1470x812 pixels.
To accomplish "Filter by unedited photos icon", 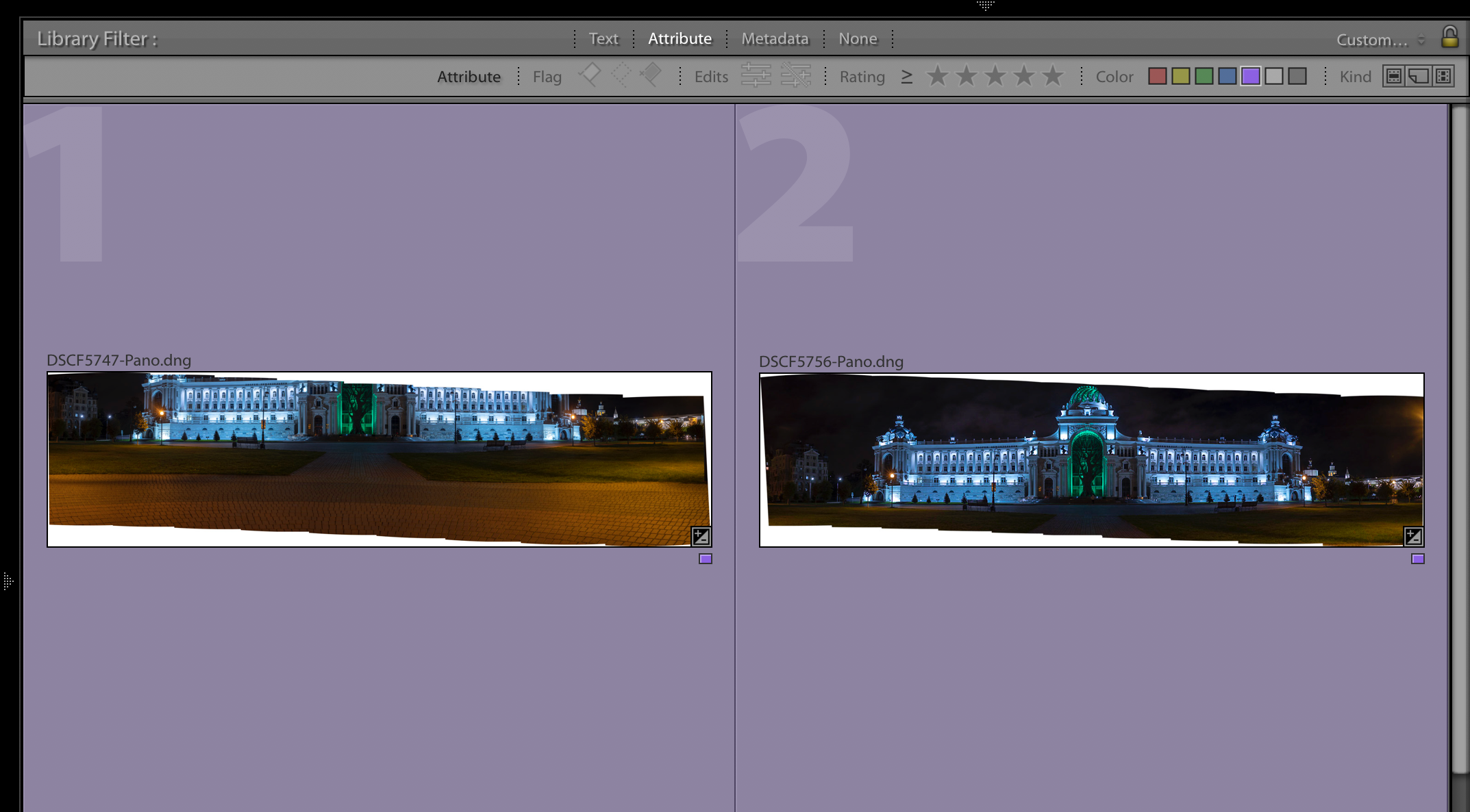I will tap(795, 75).
